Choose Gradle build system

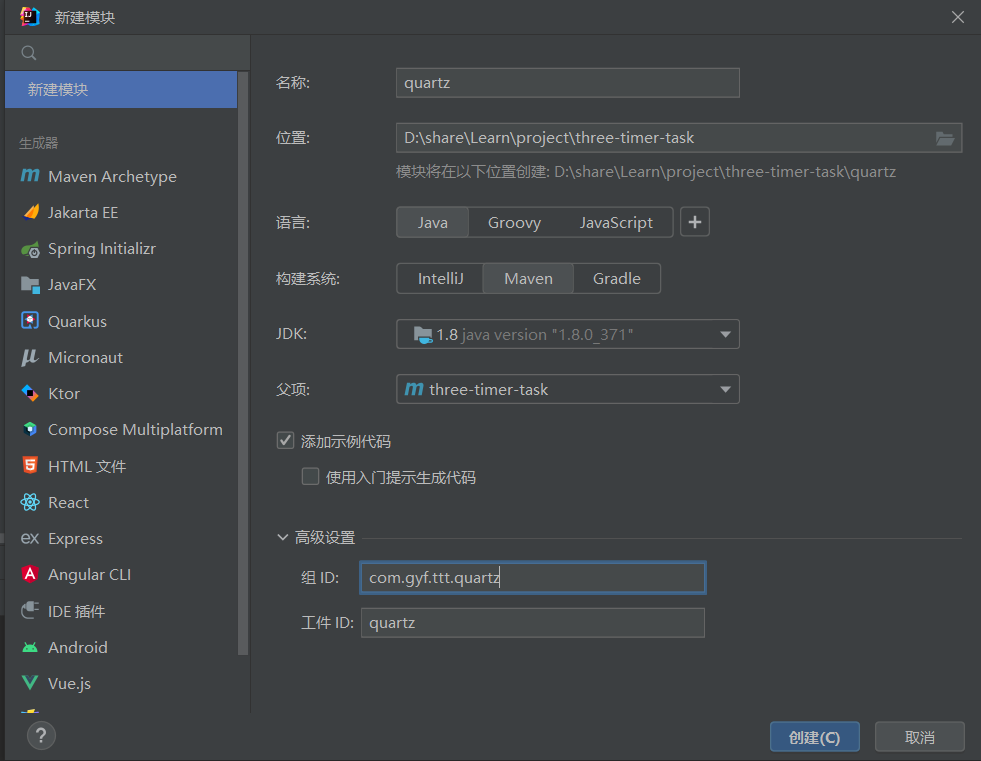(617, 278)
